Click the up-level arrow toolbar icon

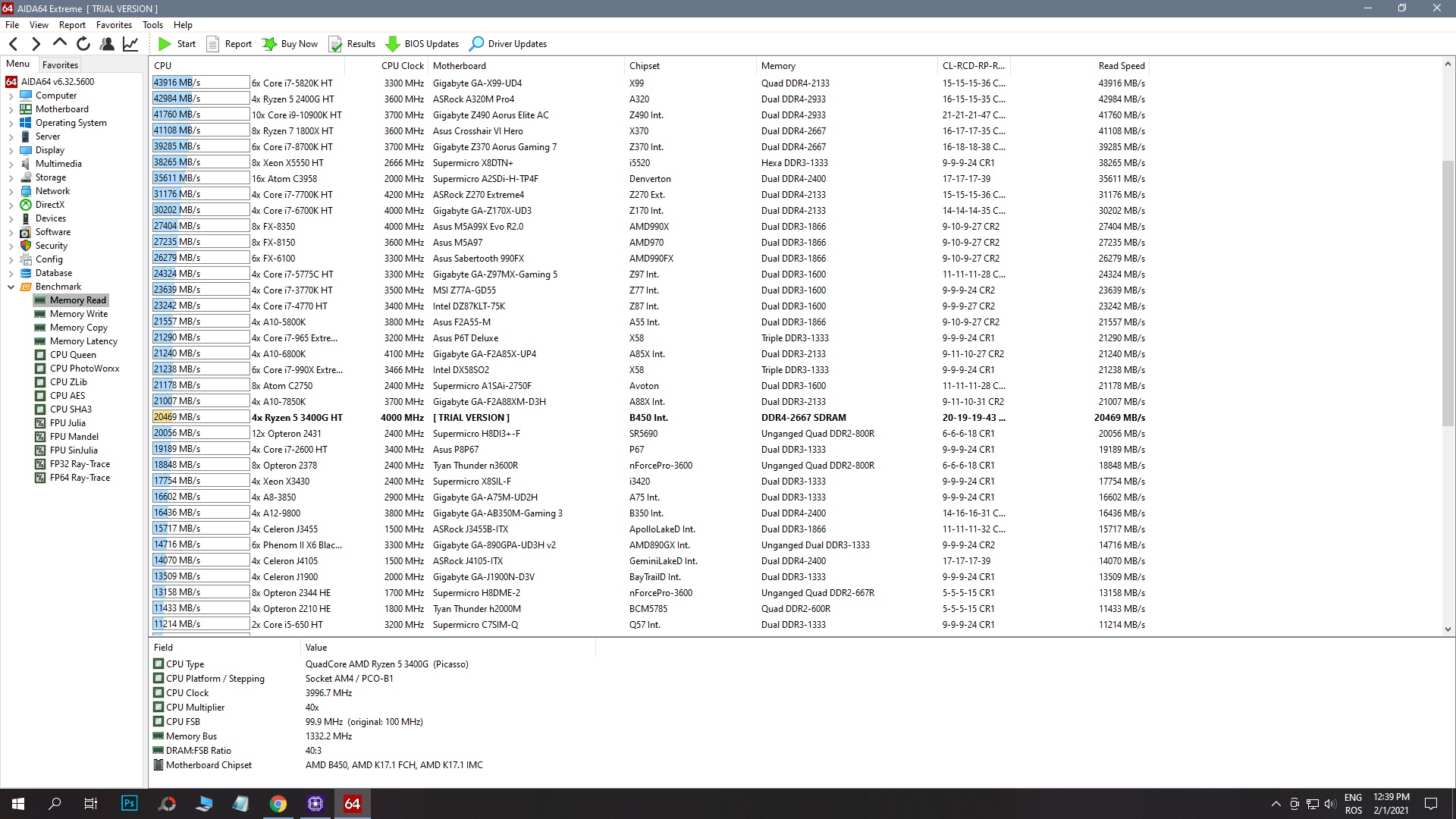click(60, 43)
